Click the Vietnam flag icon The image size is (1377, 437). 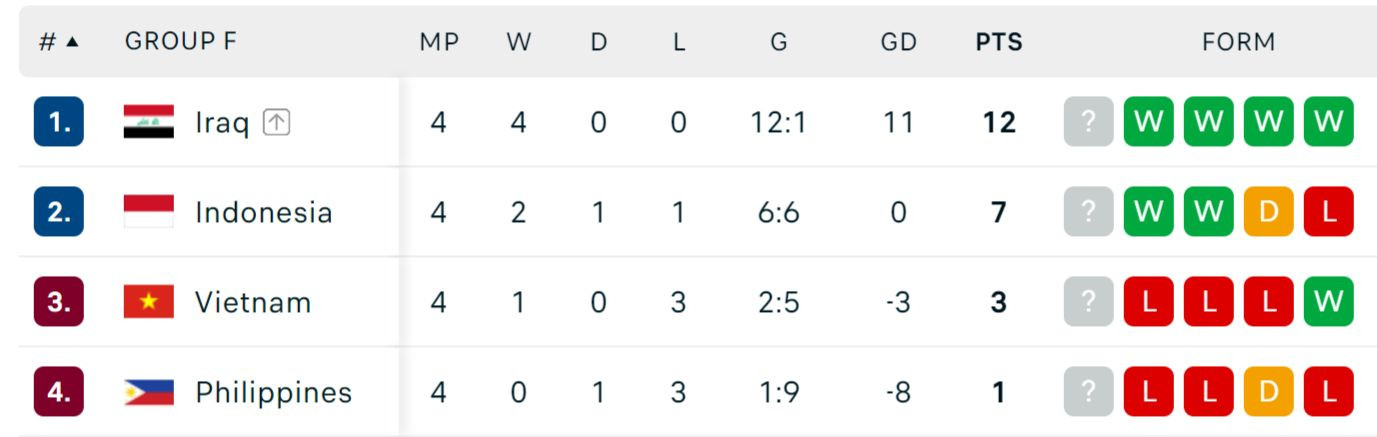tap(148, 302)
